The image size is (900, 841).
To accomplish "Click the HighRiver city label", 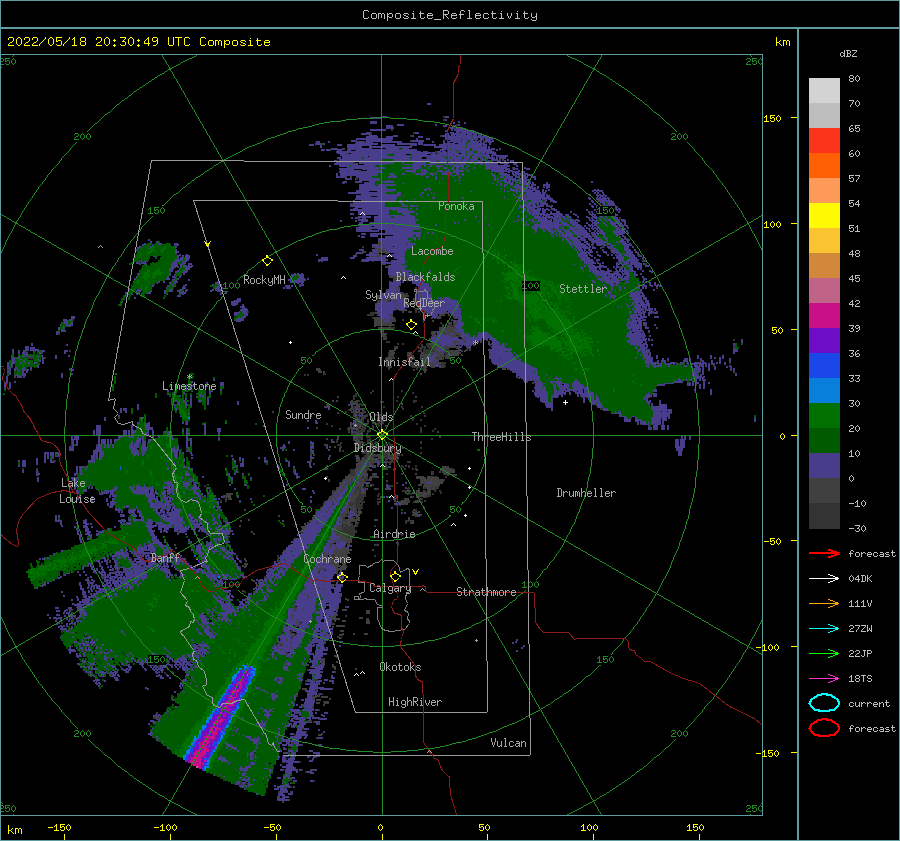I will click(x=415, y=702).
